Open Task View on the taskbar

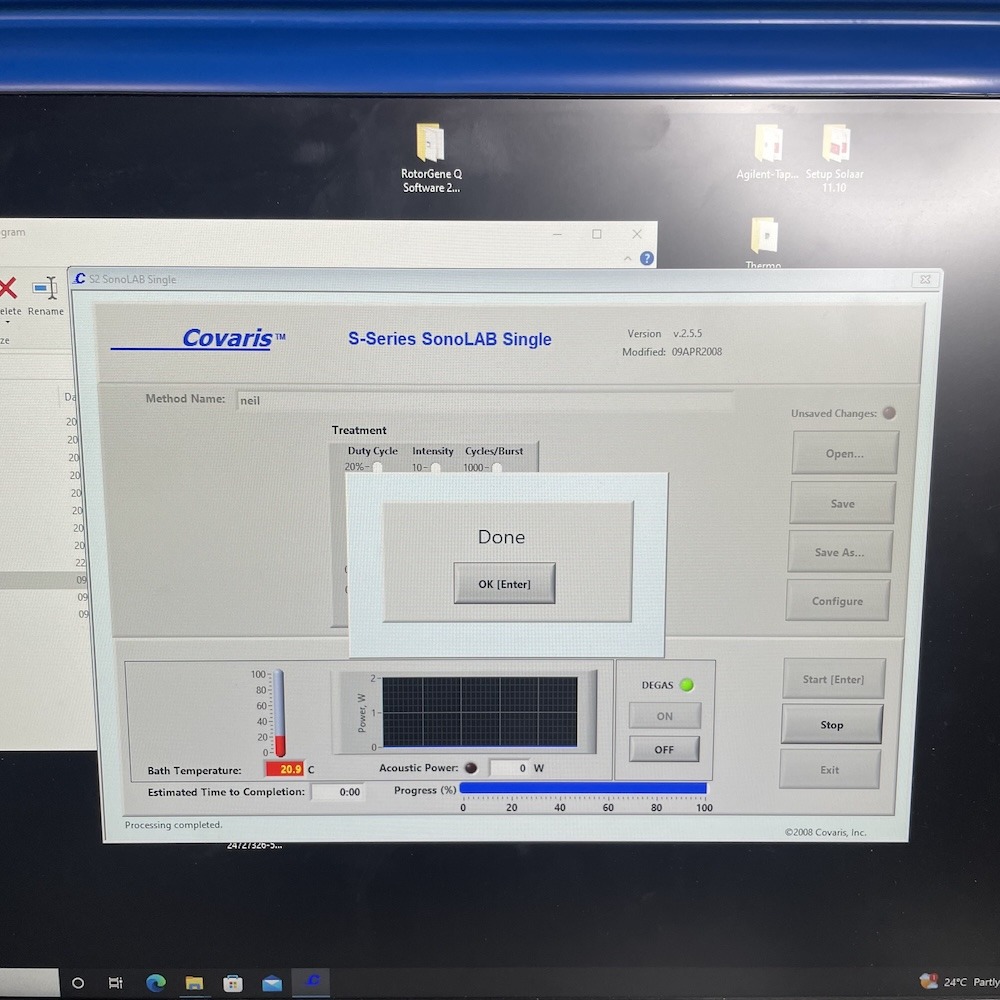(115, 983)
